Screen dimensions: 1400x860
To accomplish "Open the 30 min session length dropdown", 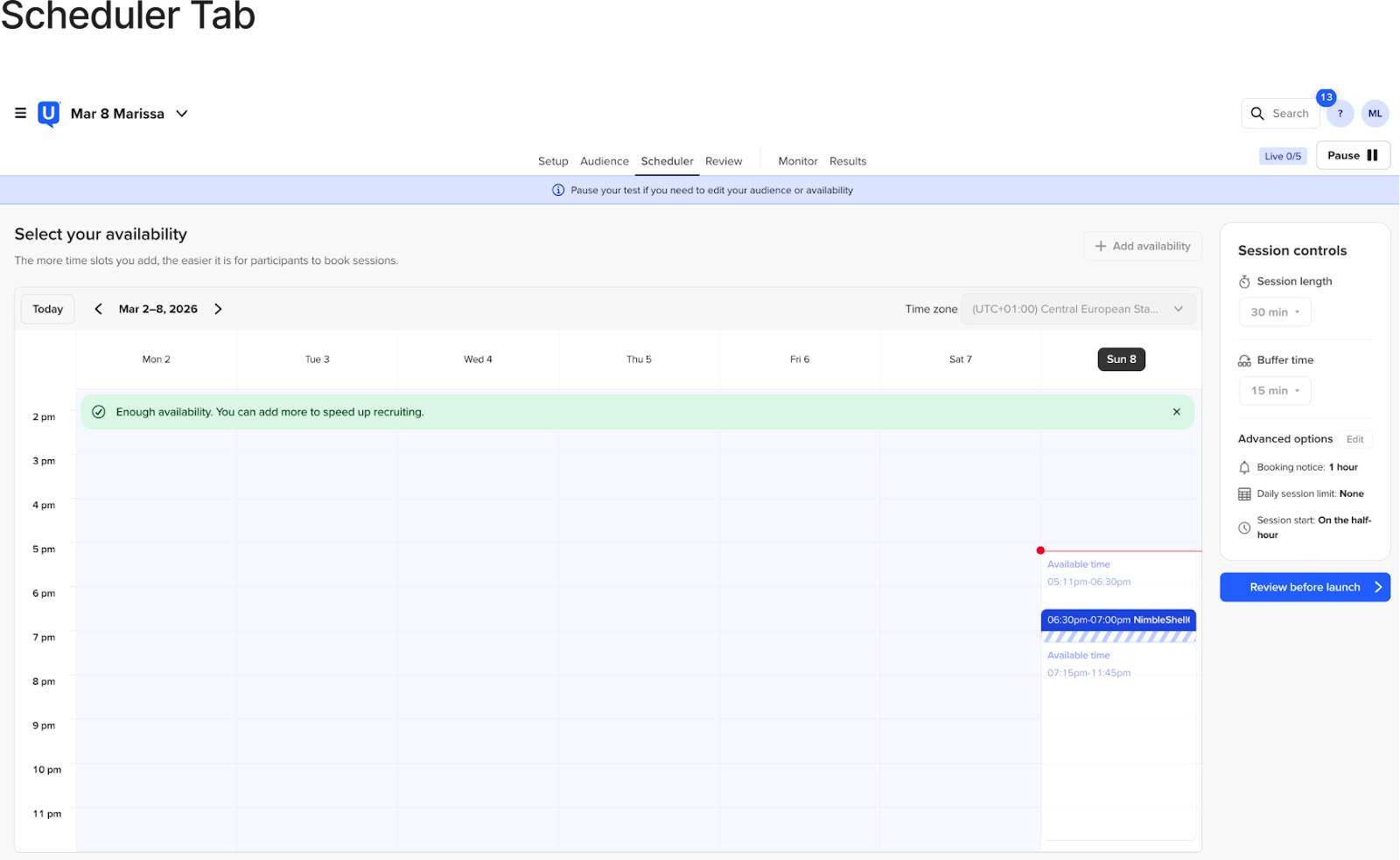I will pyautogui.click(x=1274, y=312).
